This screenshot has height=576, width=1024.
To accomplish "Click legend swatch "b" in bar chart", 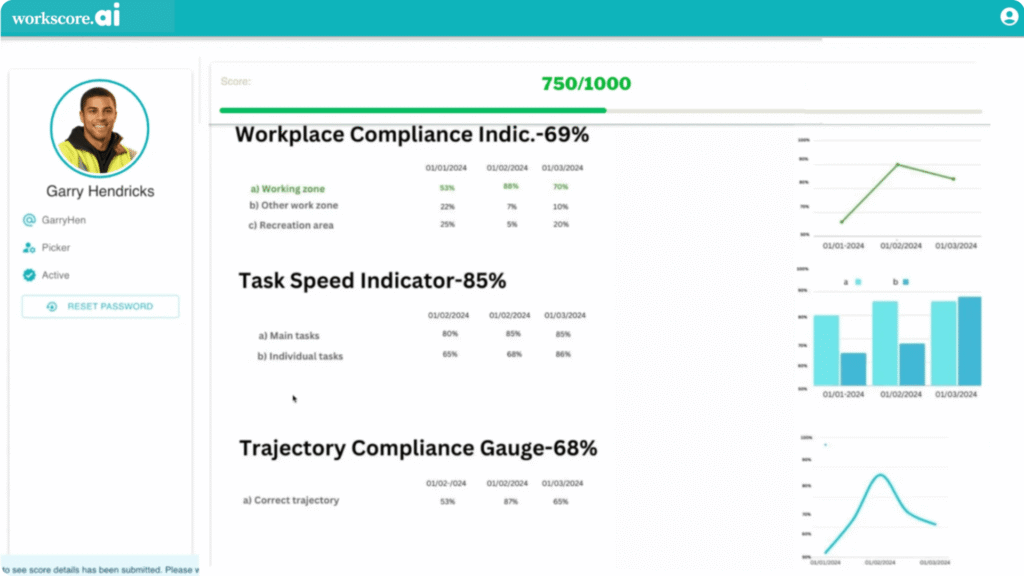I will click(905, 283).
